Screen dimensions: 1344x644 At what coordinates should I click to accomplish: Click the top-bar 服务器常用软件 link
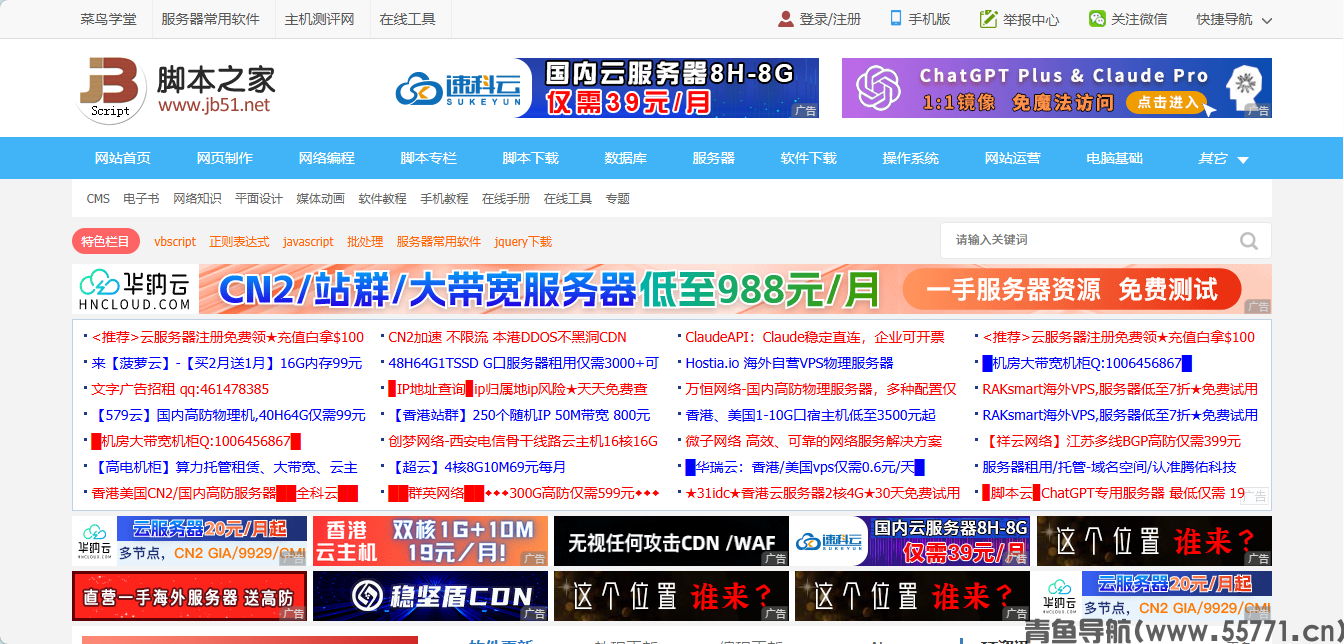pos(210,19)
